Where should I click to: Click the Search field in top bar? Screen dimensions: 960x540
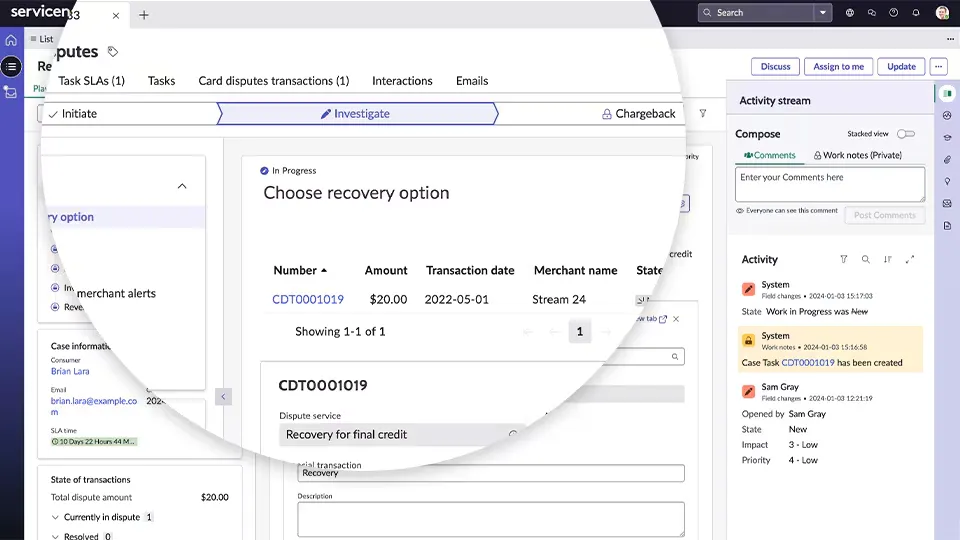757,12
